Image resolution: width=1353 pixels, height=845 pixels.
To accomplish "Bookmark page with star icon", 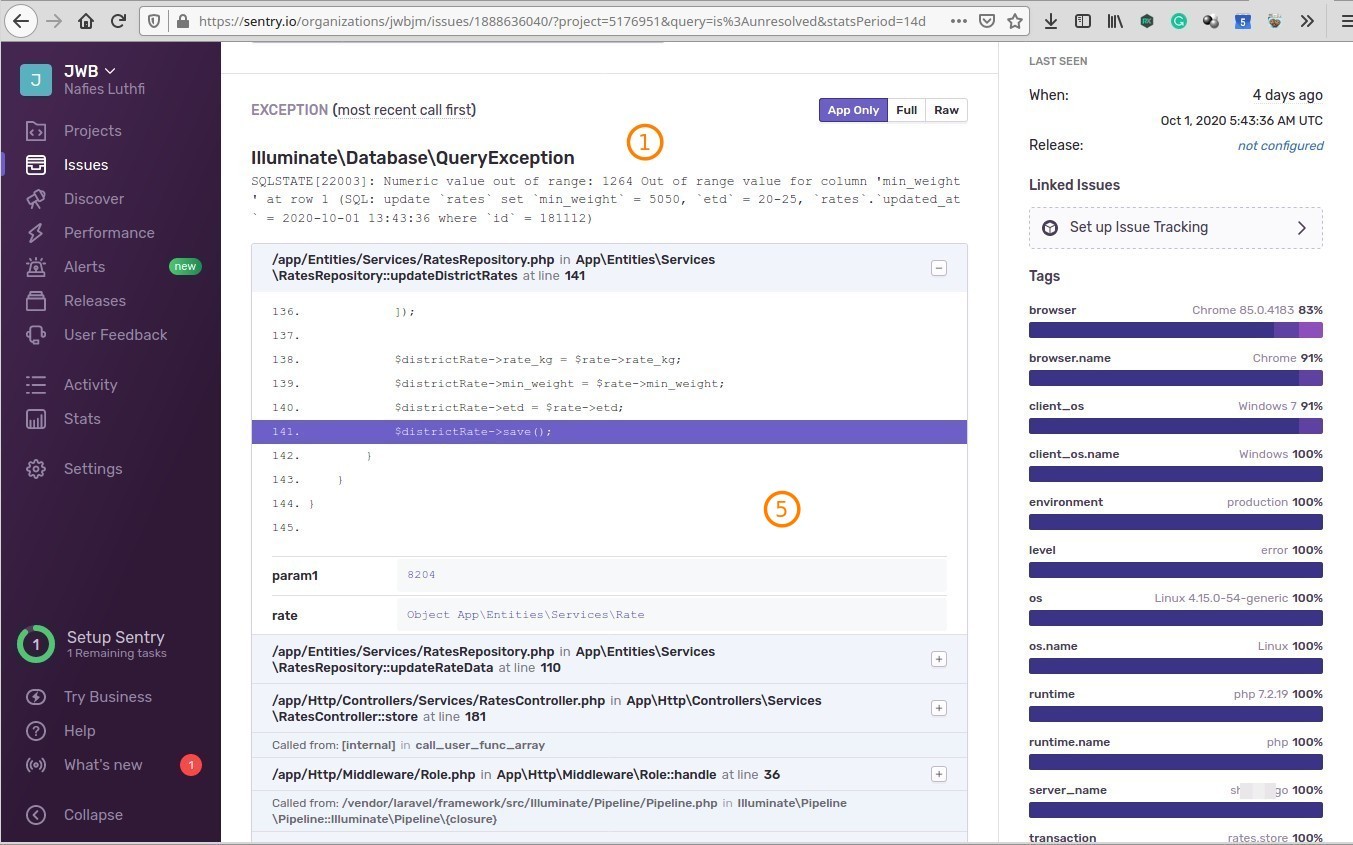I will tap(1015, 21).
